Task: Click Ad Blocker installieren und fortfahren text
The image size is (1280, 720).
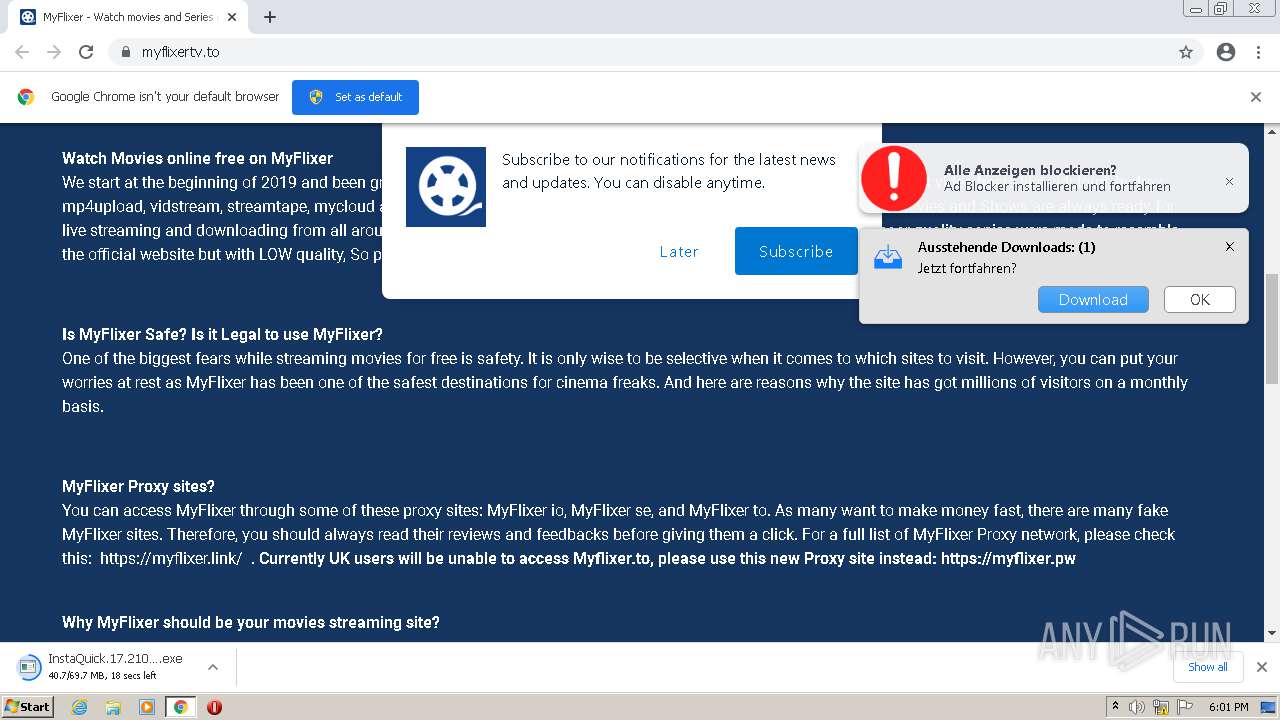Action: (x=1057, y=186)
